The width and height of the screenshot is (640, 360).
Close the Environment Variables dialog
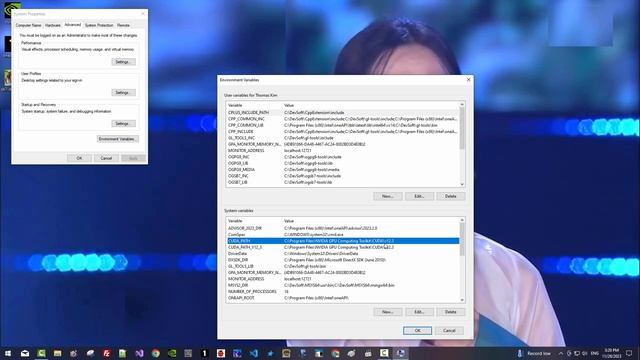[x=468, y=80]
